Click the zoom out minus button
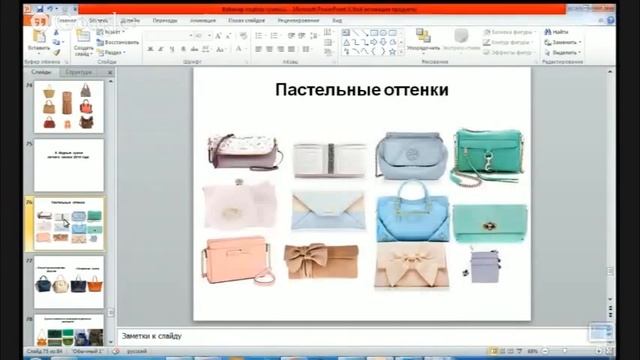640x360 pixels. tap(545, 351)
